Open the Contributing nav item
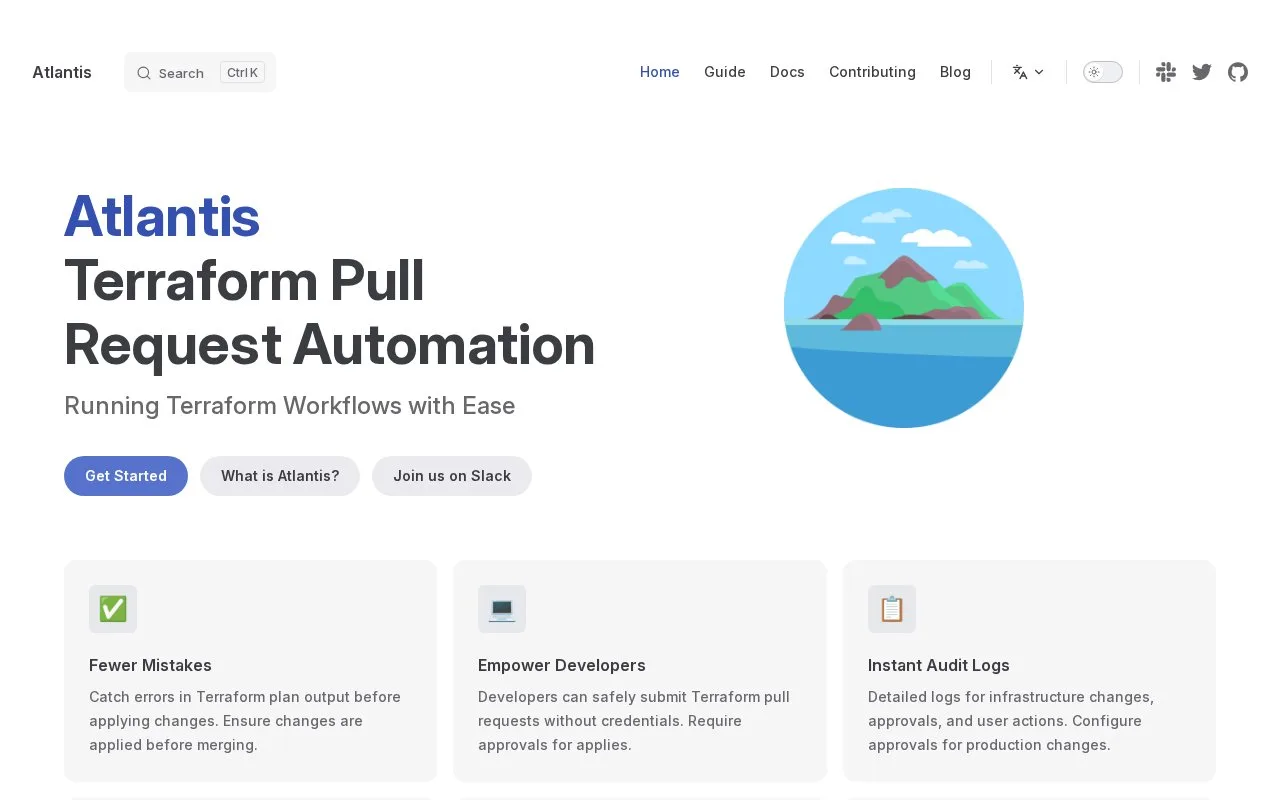 tap(872, 72)
